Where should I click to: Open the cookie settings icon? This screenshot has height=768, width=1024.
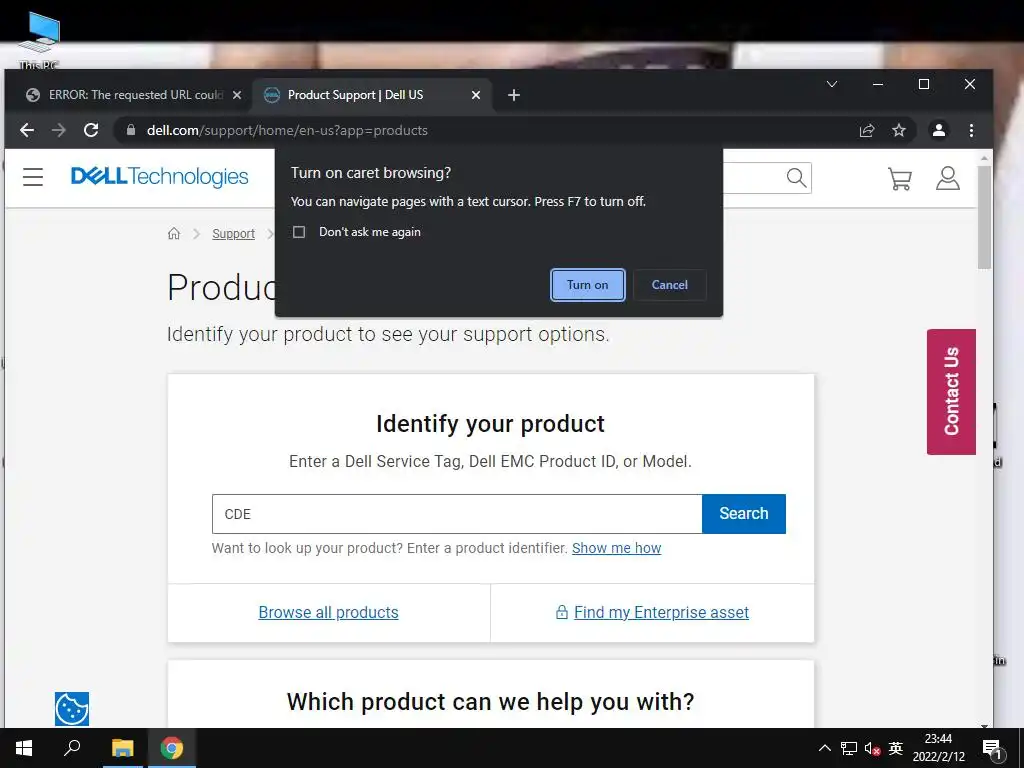[72, 709]
